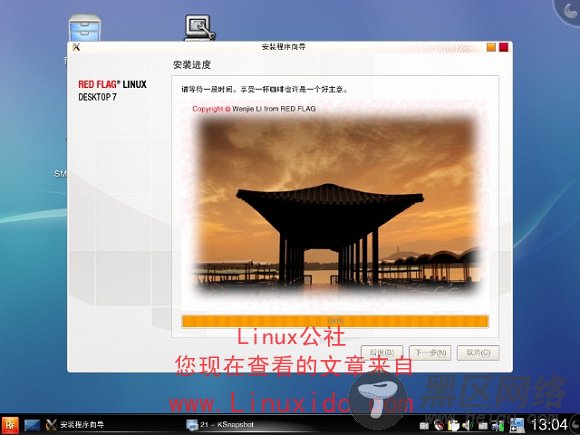
Task: Open the clipboard tray icon
Action: (x=453, y=425)
